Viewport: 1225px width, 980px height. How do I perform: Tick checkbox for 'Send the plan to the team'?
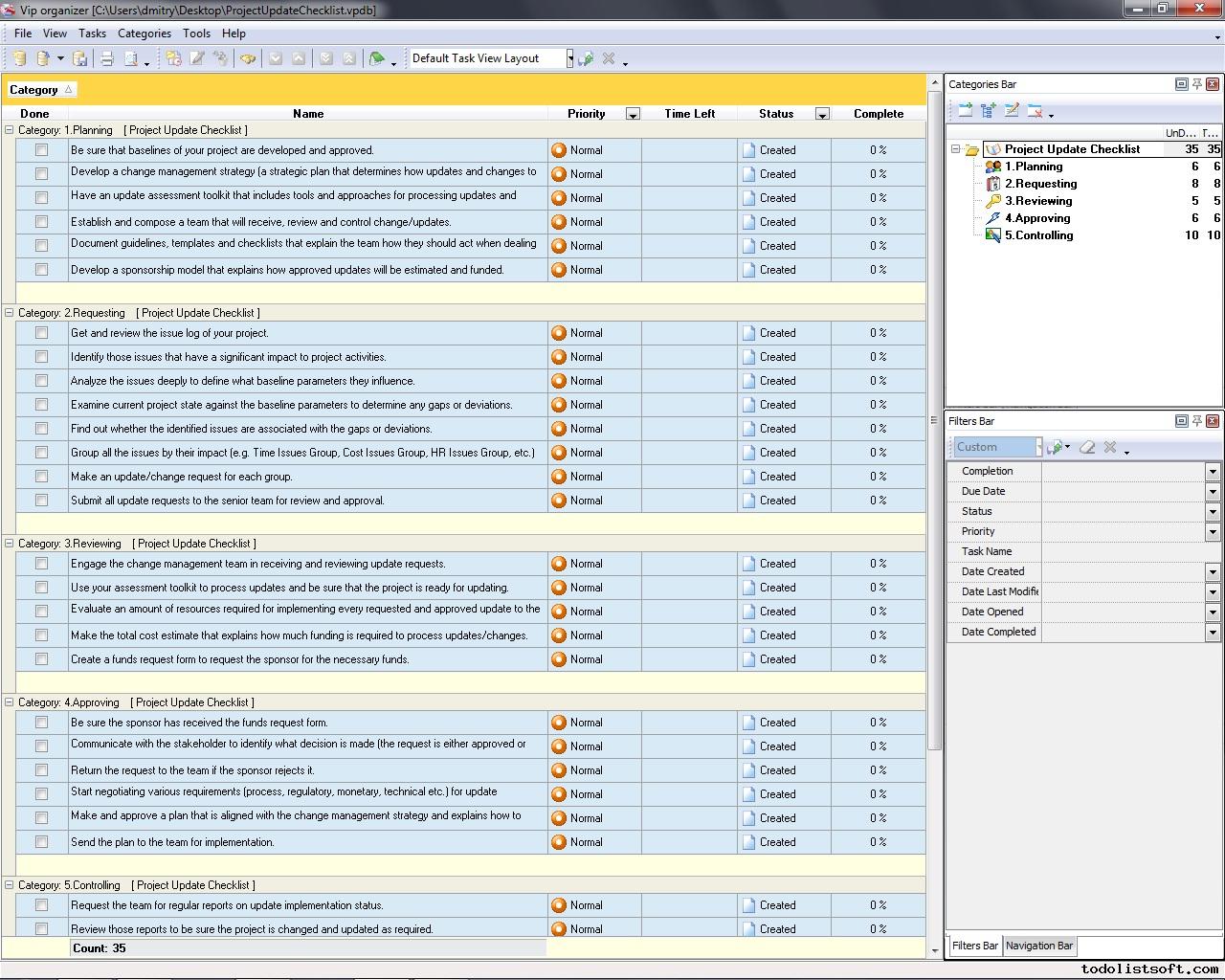pos(41,842)
